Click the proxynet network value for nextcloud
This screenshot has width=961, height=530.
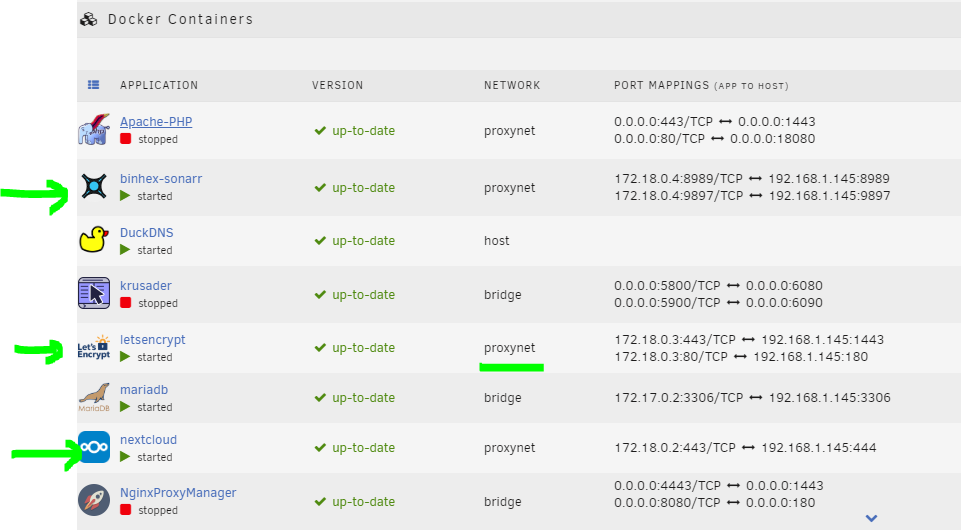click(509, 448)
